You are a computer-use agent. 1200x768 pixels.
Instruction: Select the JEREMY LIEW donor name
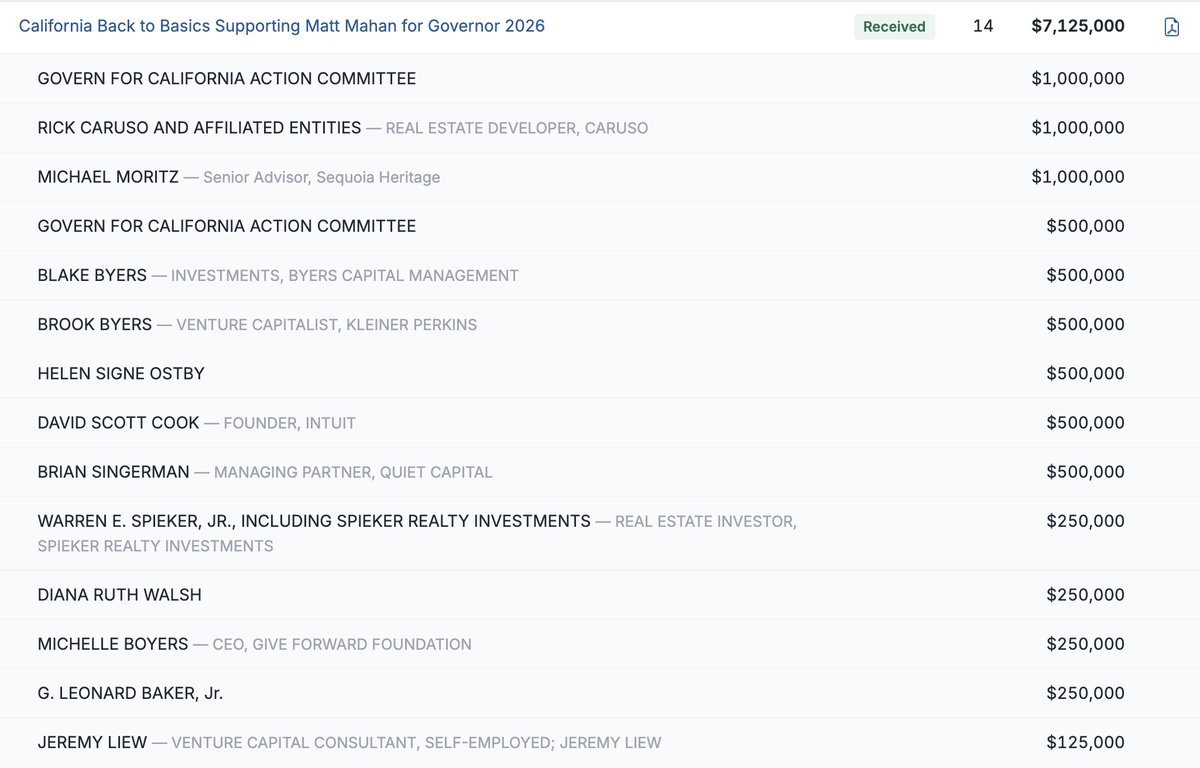coord(92,742)
